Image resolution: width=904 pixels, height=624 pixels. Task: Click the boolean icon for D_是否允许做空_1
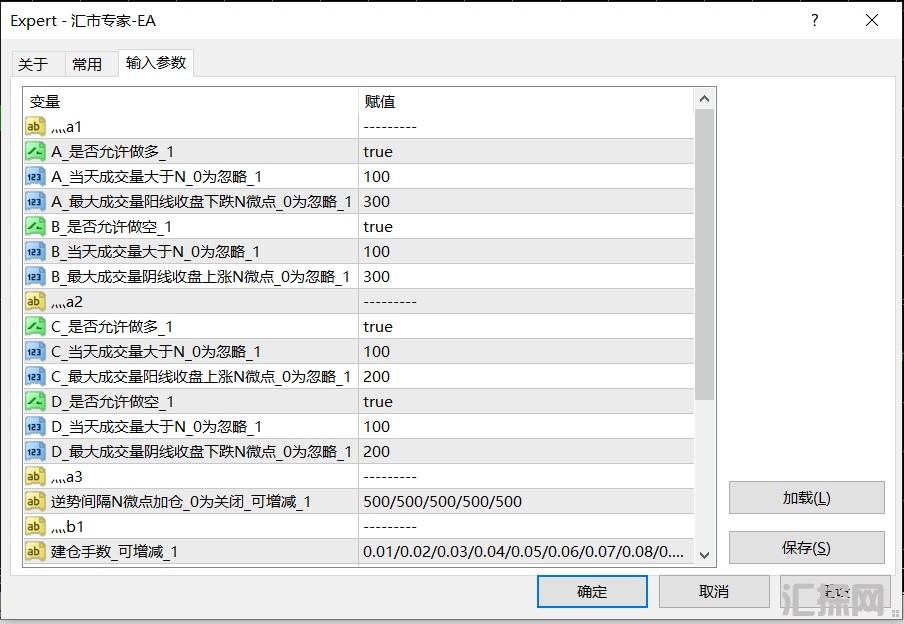click(35, 402)
